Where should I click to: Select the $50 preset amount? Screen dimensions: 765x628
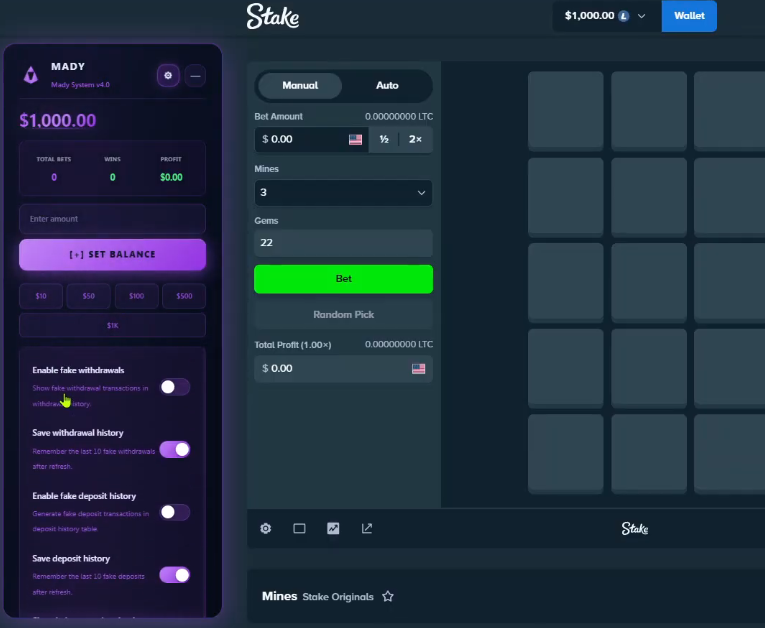pos(88,296)
